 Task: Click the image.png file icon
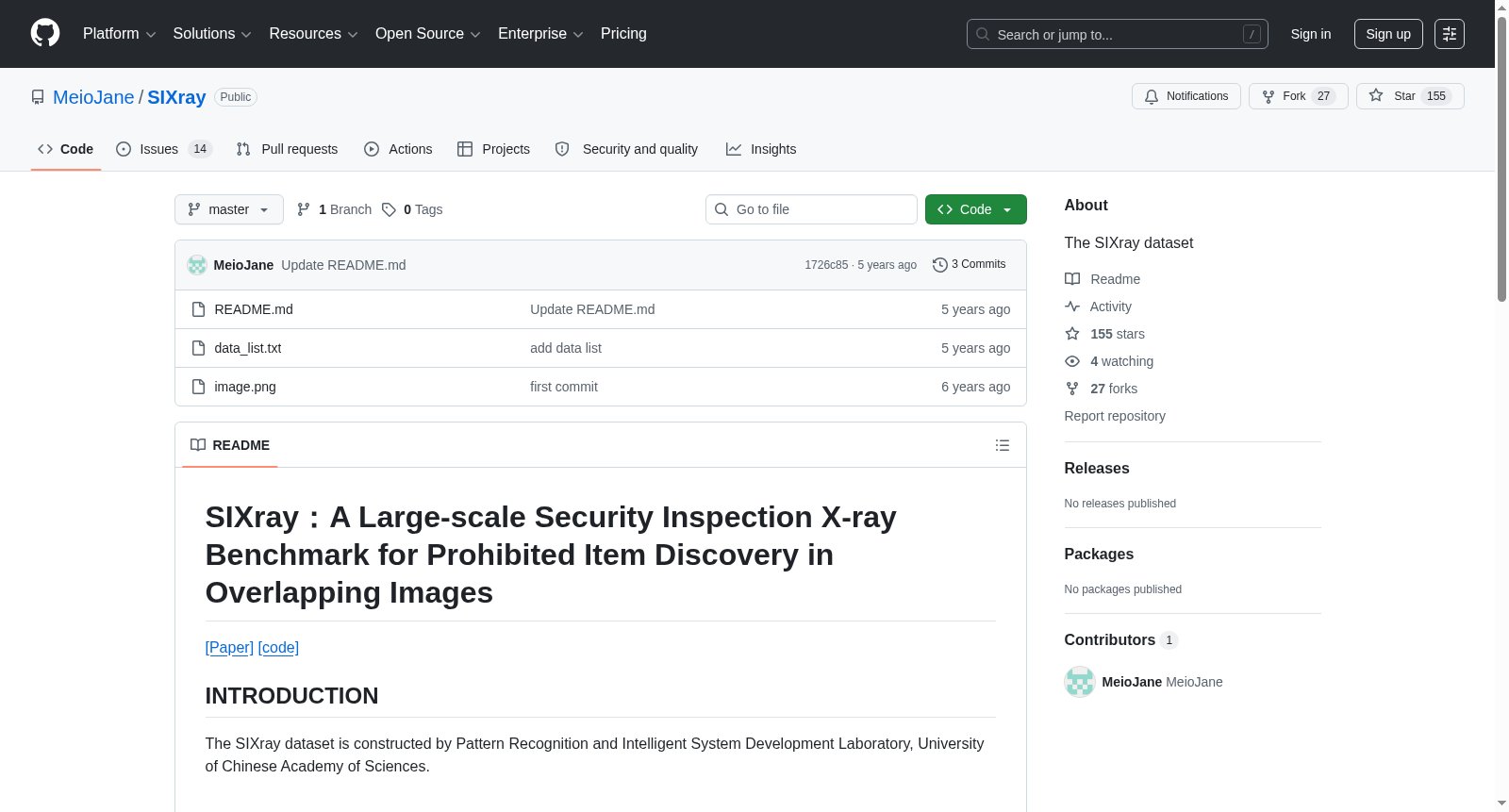(x=198, y=387)
